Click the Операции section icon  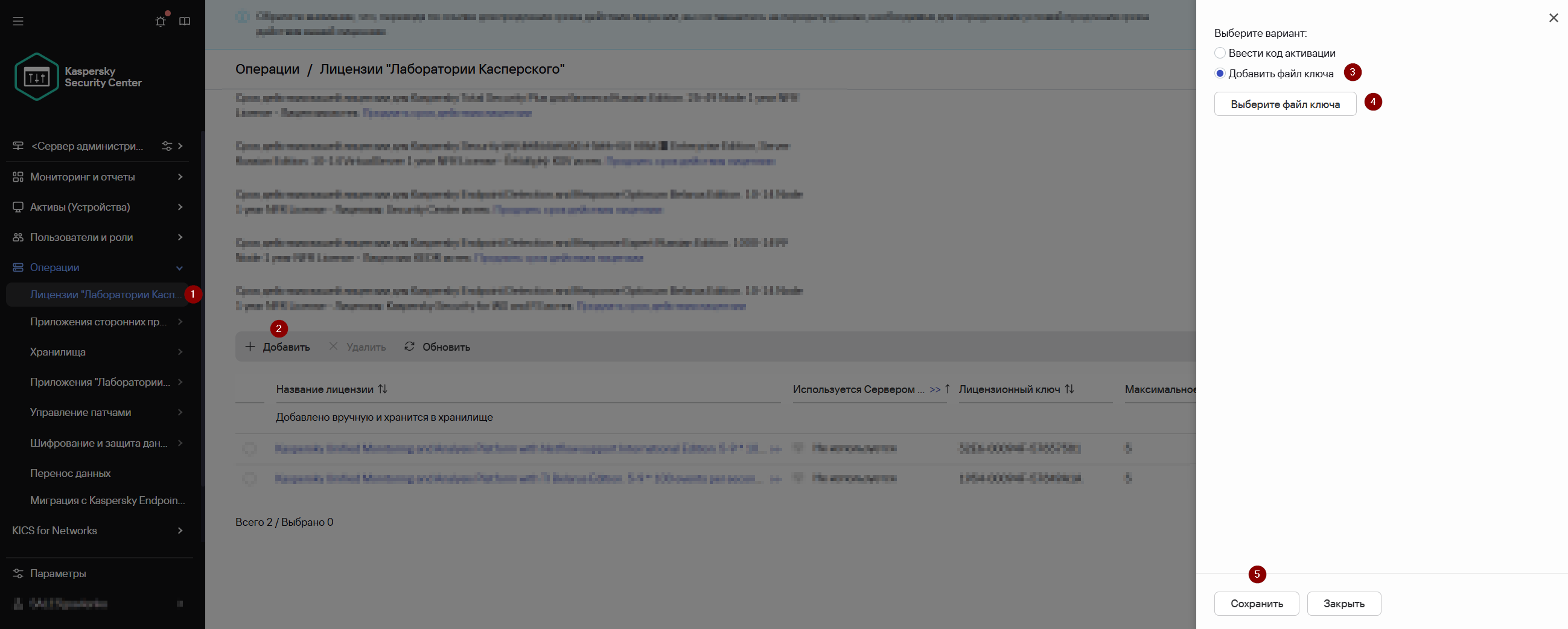pyautogui.click(x=18, y=267)
